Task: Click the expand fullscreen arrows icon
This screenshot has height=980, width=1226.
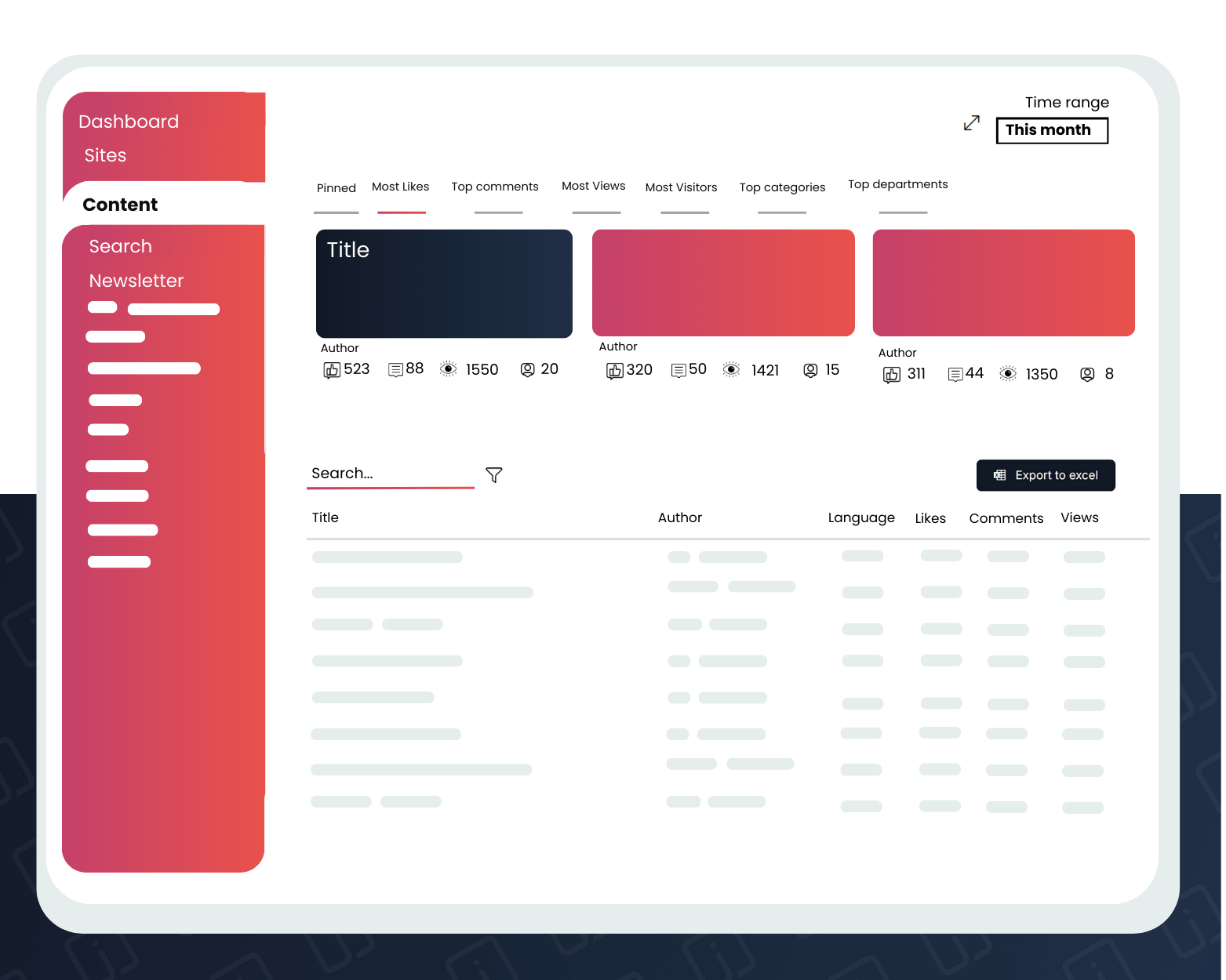Action: tap(971, 123)
